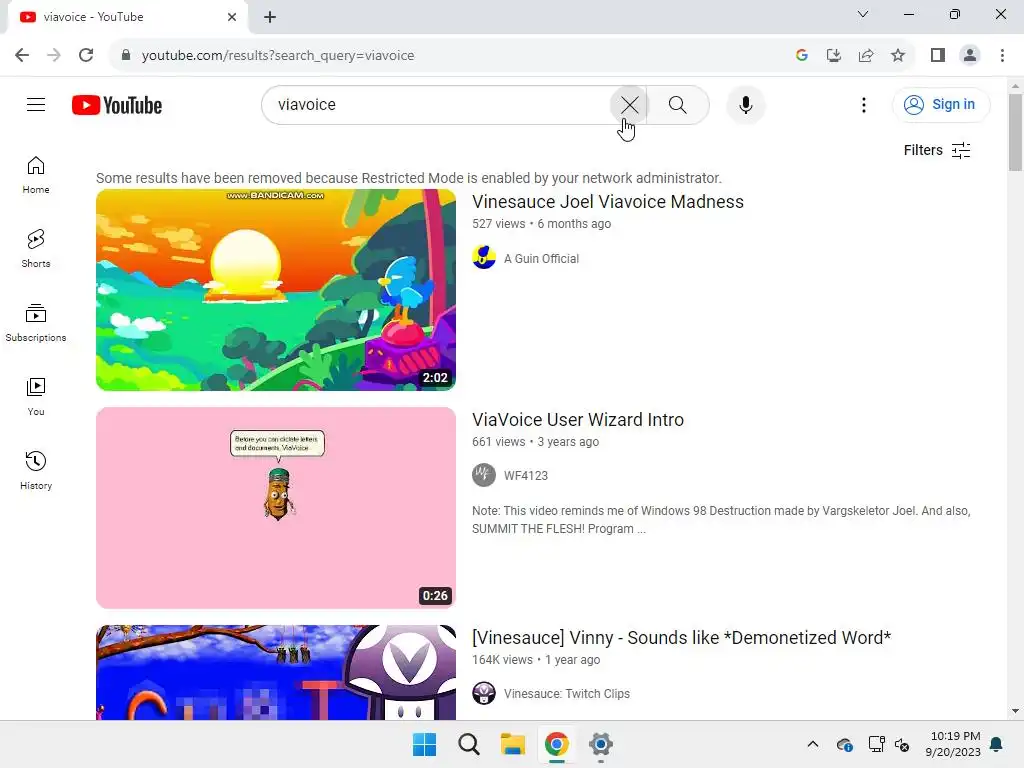Click Chrome icon in taskbar
1024x768 pixels.
tap(556, 744)
